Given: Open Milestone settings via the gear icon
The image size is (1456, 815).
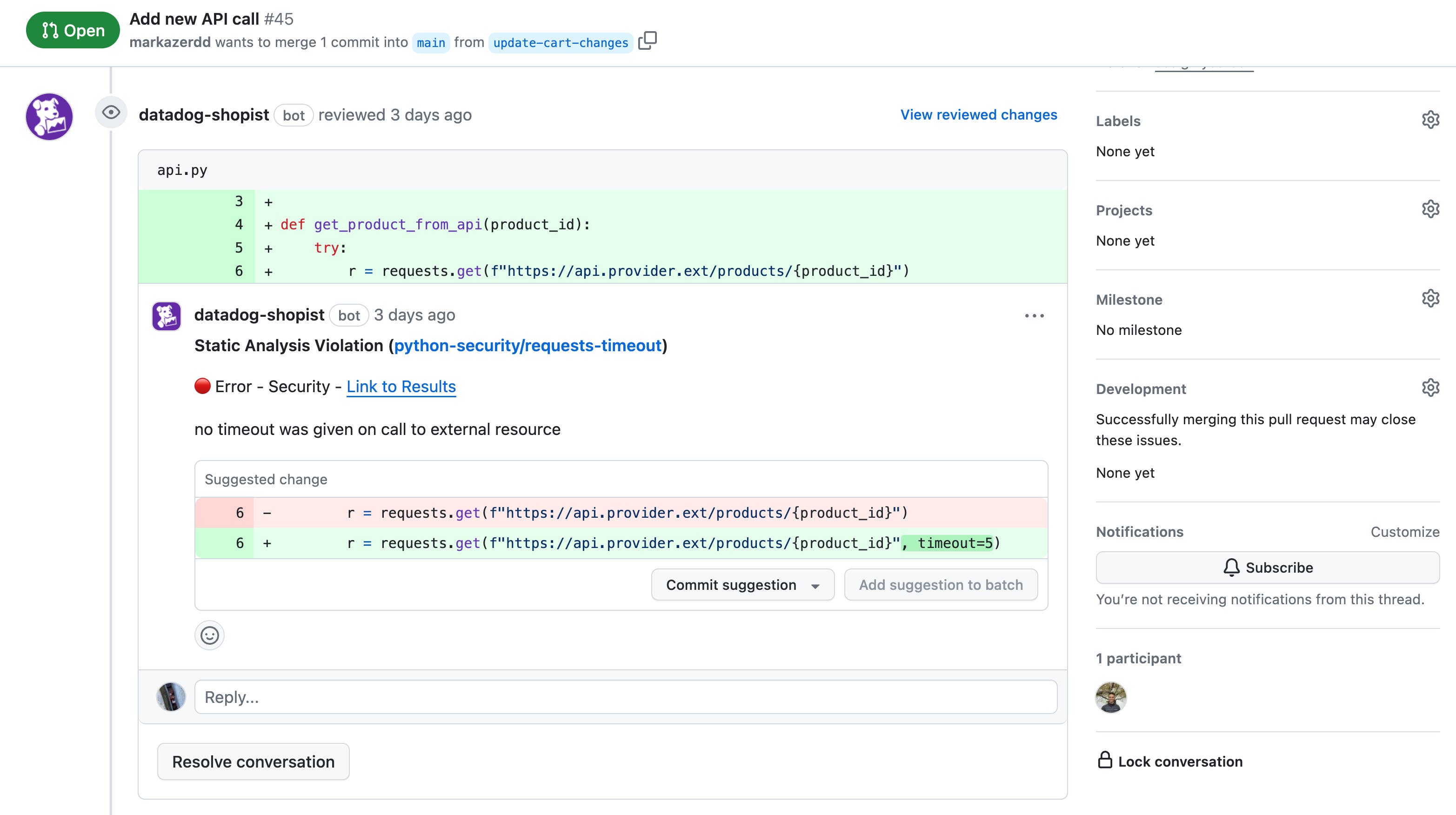Looking at the screenshot, I should pos(1430,299).
